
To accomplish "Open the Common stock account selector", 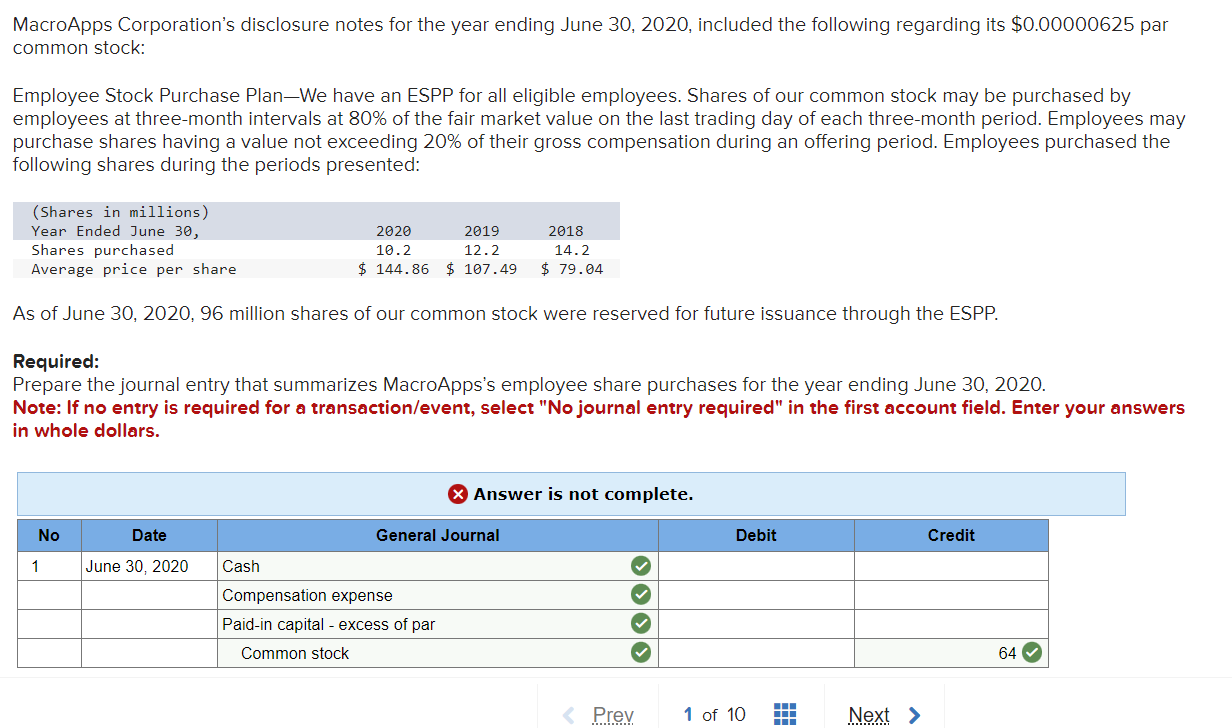I will [x=420, y=652].
